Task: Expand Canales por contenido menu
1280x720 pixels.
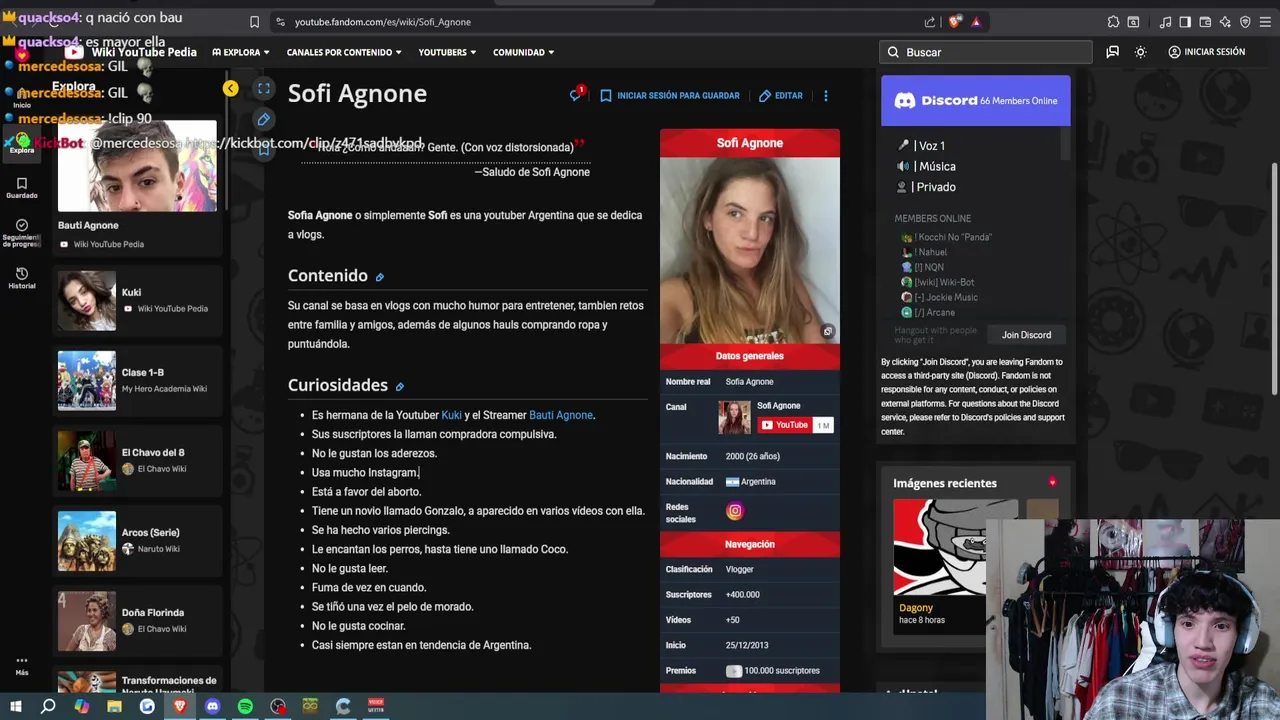Action: tap(345, 52)
